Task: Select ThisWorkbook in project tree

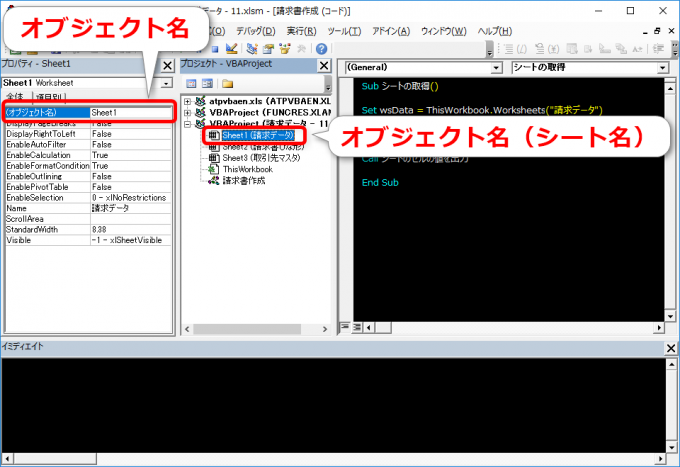Action: pos(248,169)
